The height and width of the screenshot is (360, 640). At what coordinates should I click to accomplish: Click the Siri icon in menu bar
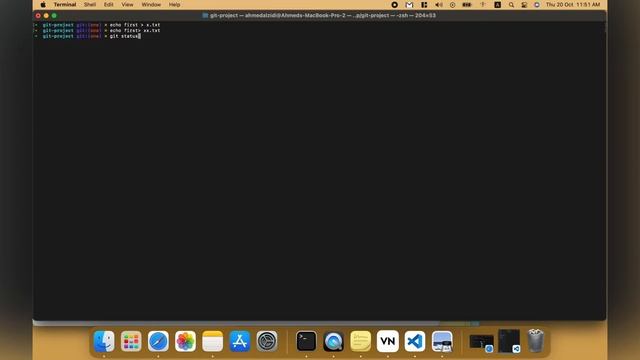[x=537, y=4]
